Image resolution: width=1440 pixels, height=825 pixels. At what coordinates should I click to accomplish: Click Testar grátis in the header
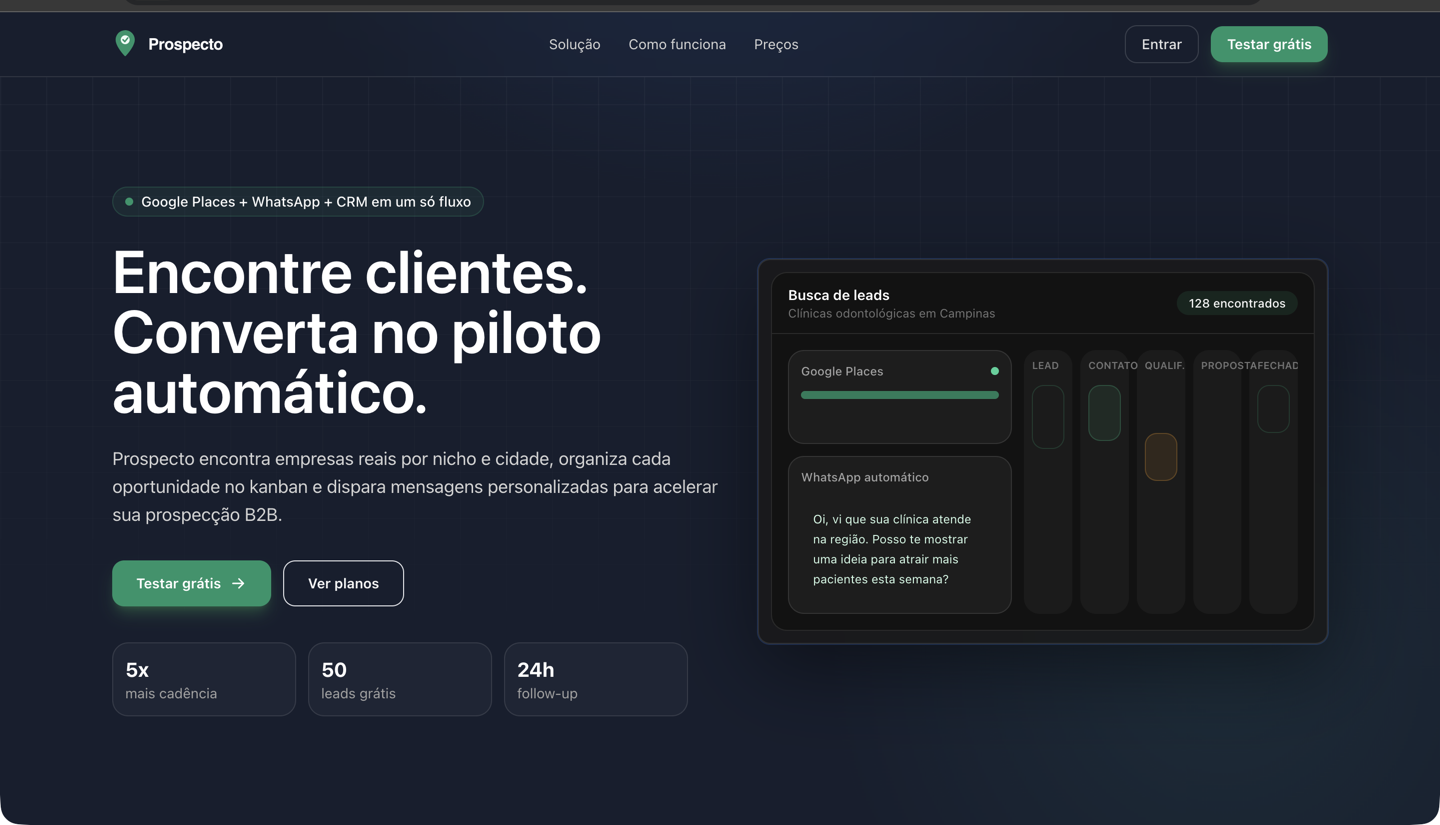point(1269,44)
